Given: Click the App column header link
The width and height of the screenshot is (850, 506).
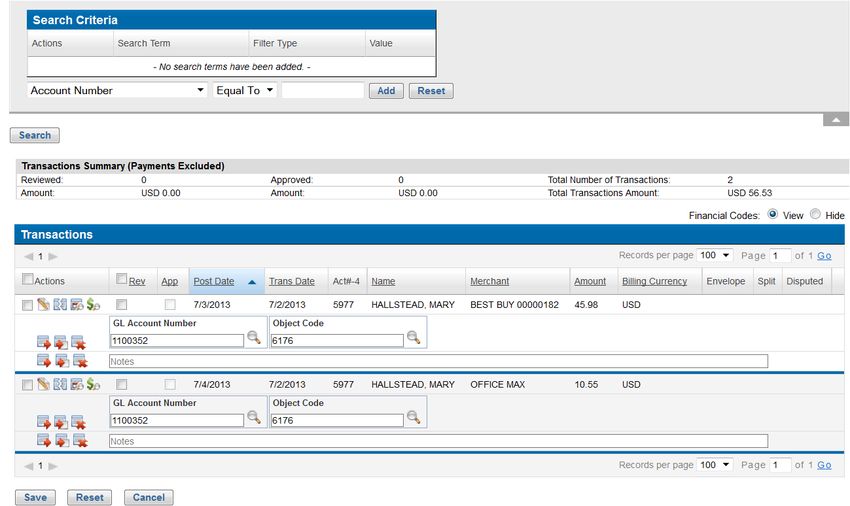Looking at the screenshot, I should [170, 281].
